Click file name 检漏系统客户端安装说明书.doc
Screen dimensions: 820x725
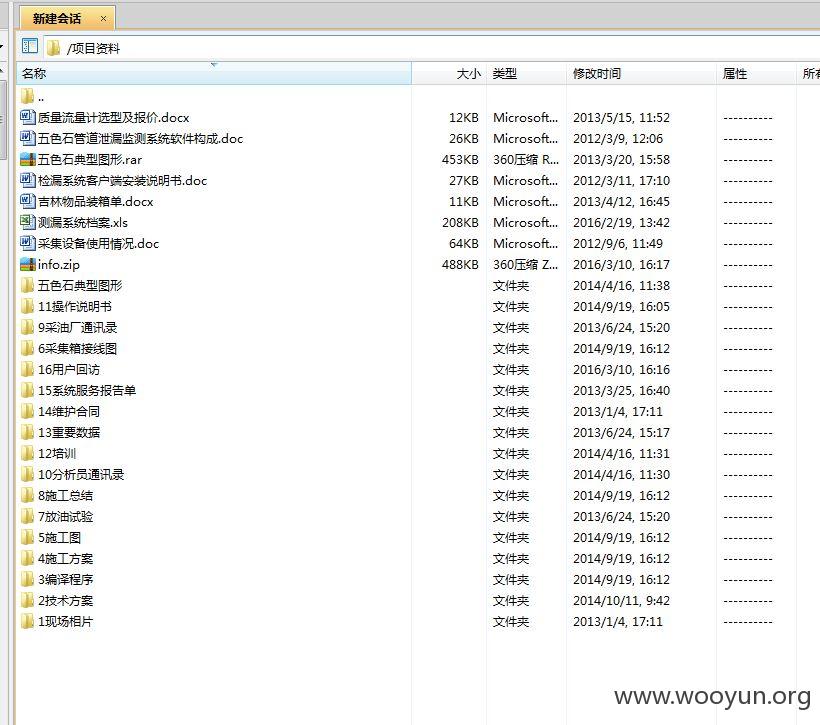pos(122,180)
